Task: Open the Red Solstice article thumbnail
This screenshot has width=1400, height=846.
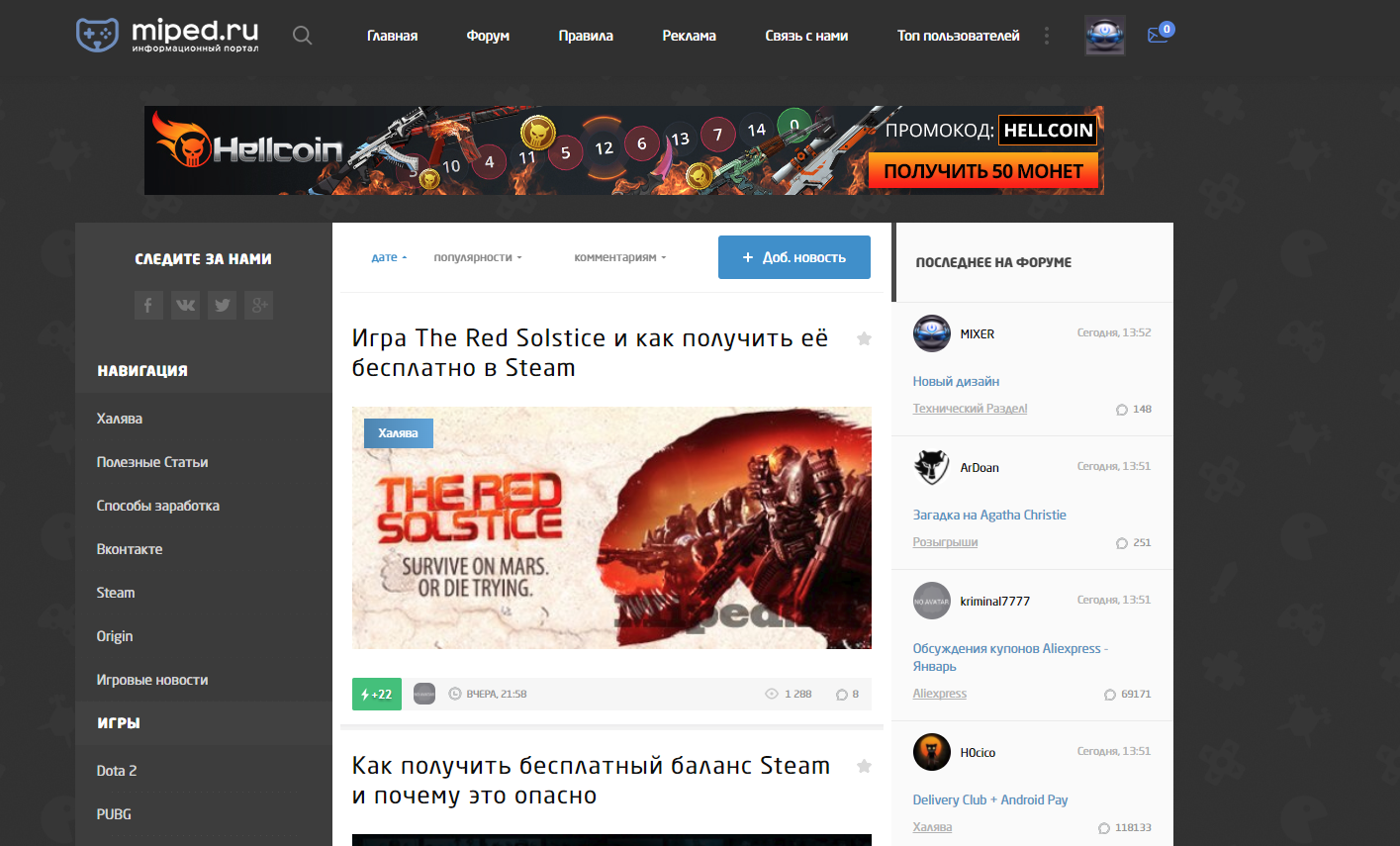Action: pos(611,528)
